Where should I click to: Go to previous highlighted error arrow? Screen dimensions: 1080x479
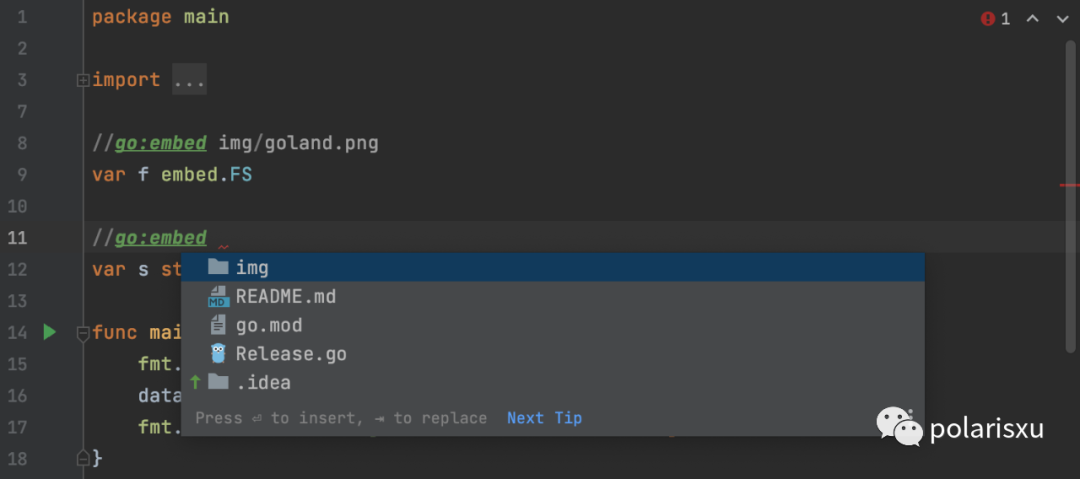point(1033,19)
